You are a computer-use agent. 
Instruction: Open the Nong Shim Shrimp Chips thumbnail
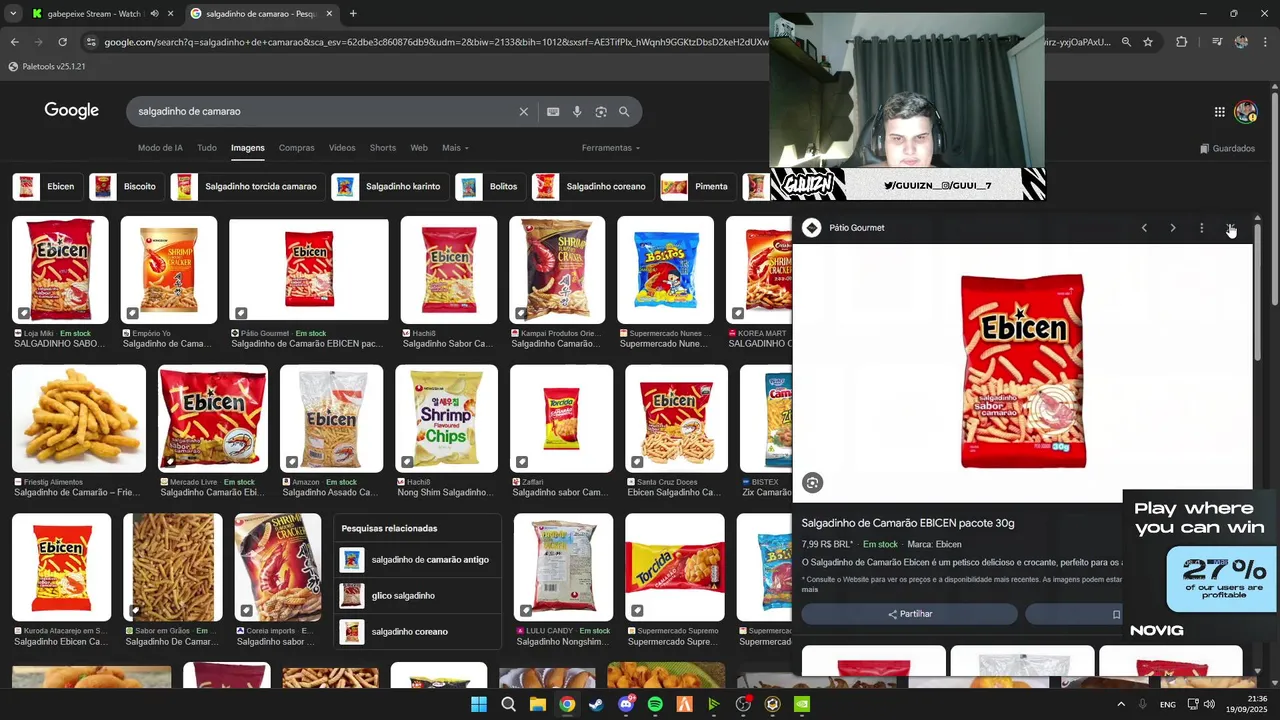(x=446, y=419)
